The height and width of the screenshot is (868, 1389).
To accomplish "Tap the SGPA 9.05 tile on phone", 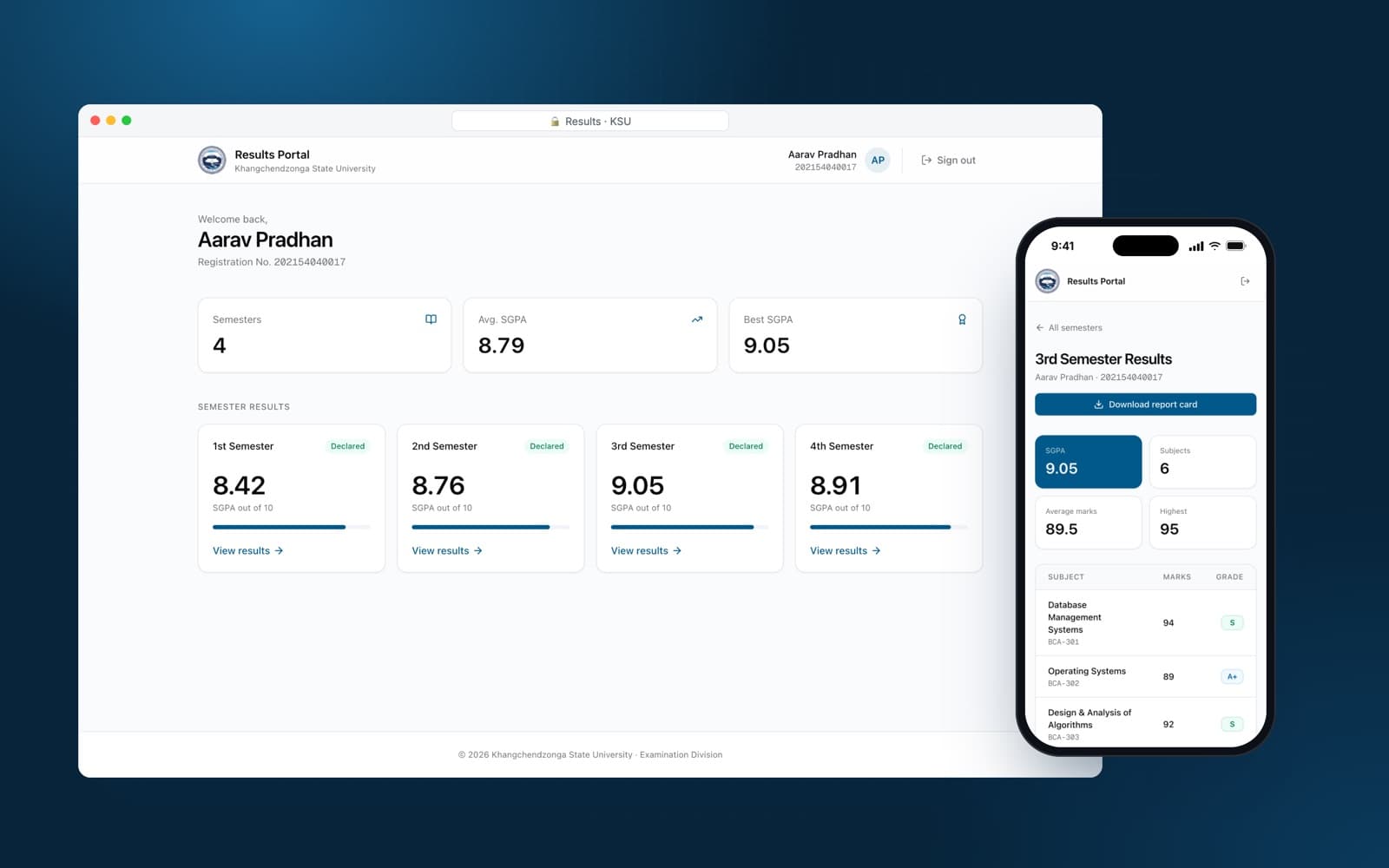I will tap(1088, 462).
